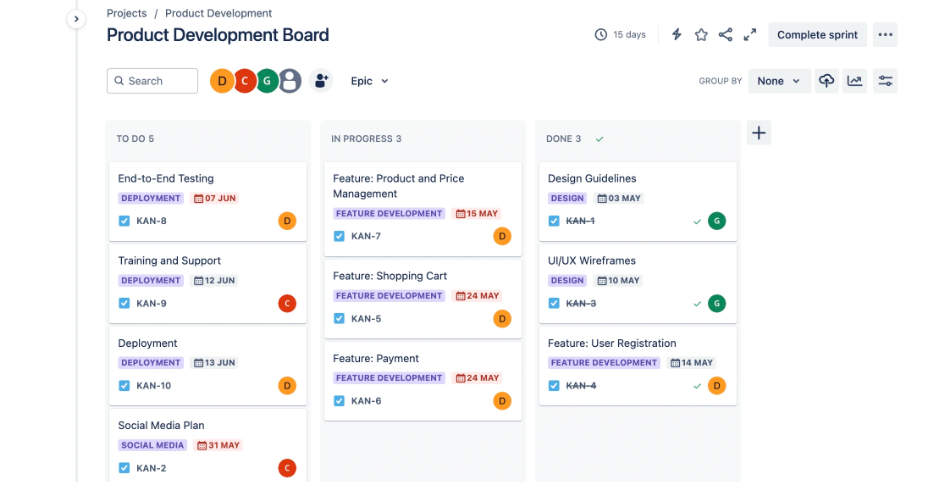Open the more actions ellipsis menu
Screen dimensions: 937x482
pyautogui.click(x=885, y=35)
